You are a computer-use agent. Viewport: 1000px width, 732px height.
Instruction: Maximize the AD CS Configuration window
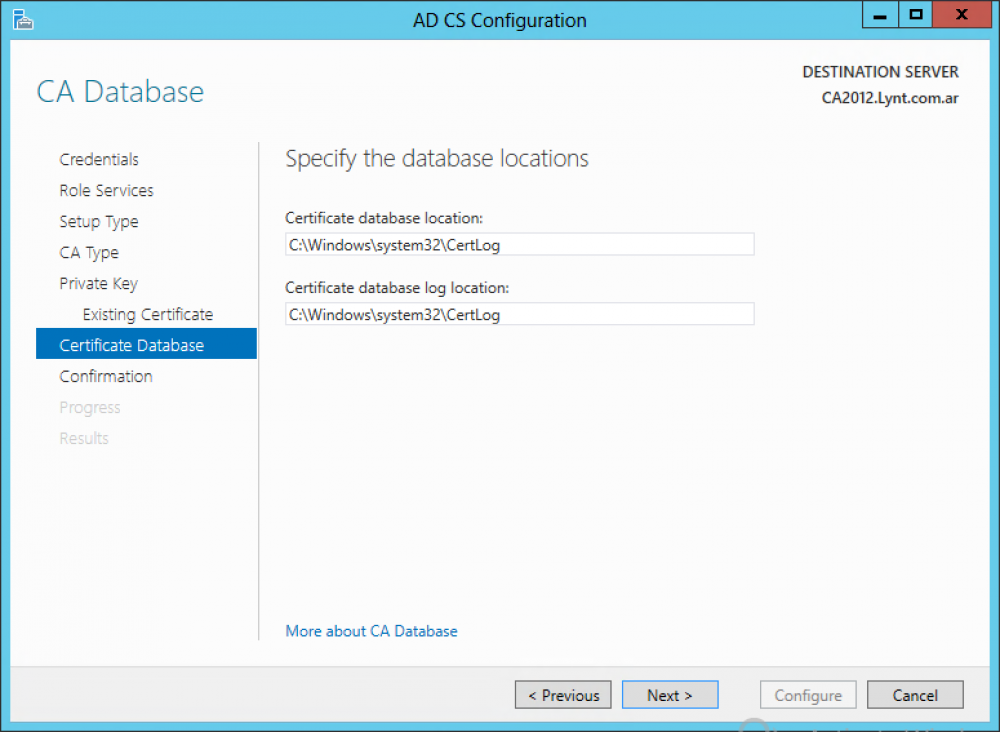coord(914,15)
